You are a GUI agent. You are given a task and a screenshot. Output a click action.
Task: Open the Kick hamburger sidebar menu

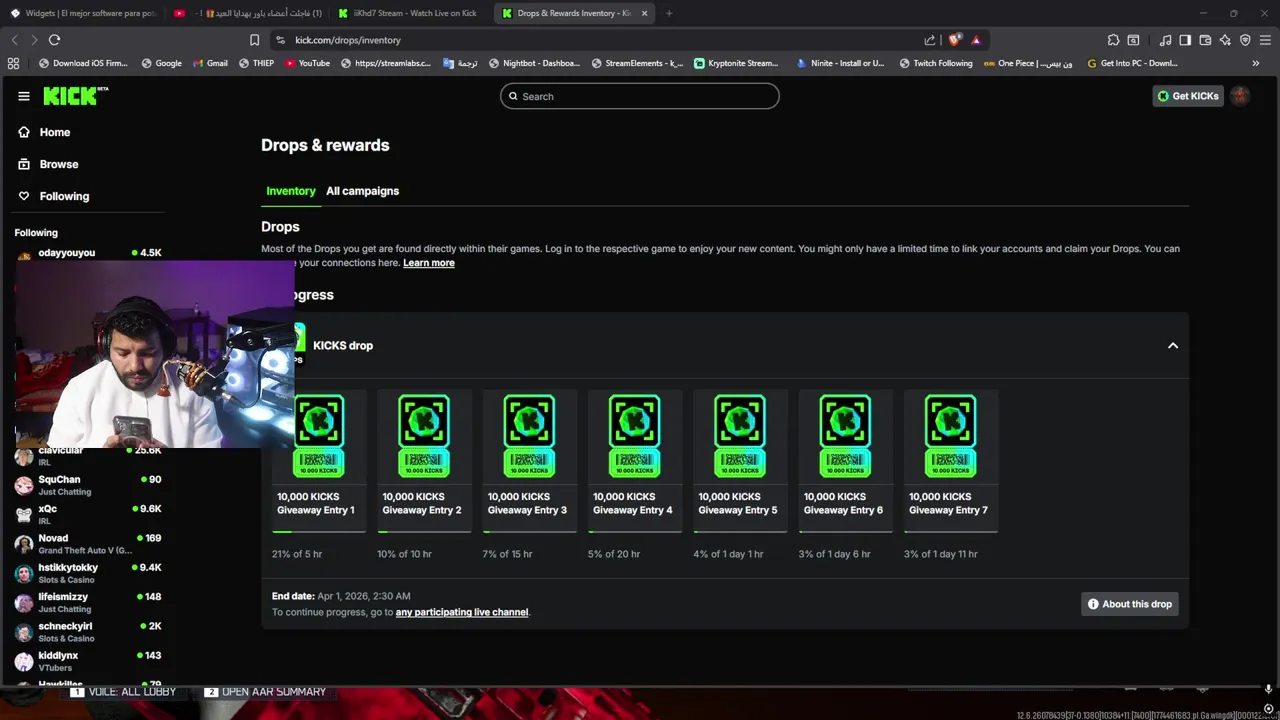[x=23, y=96]
